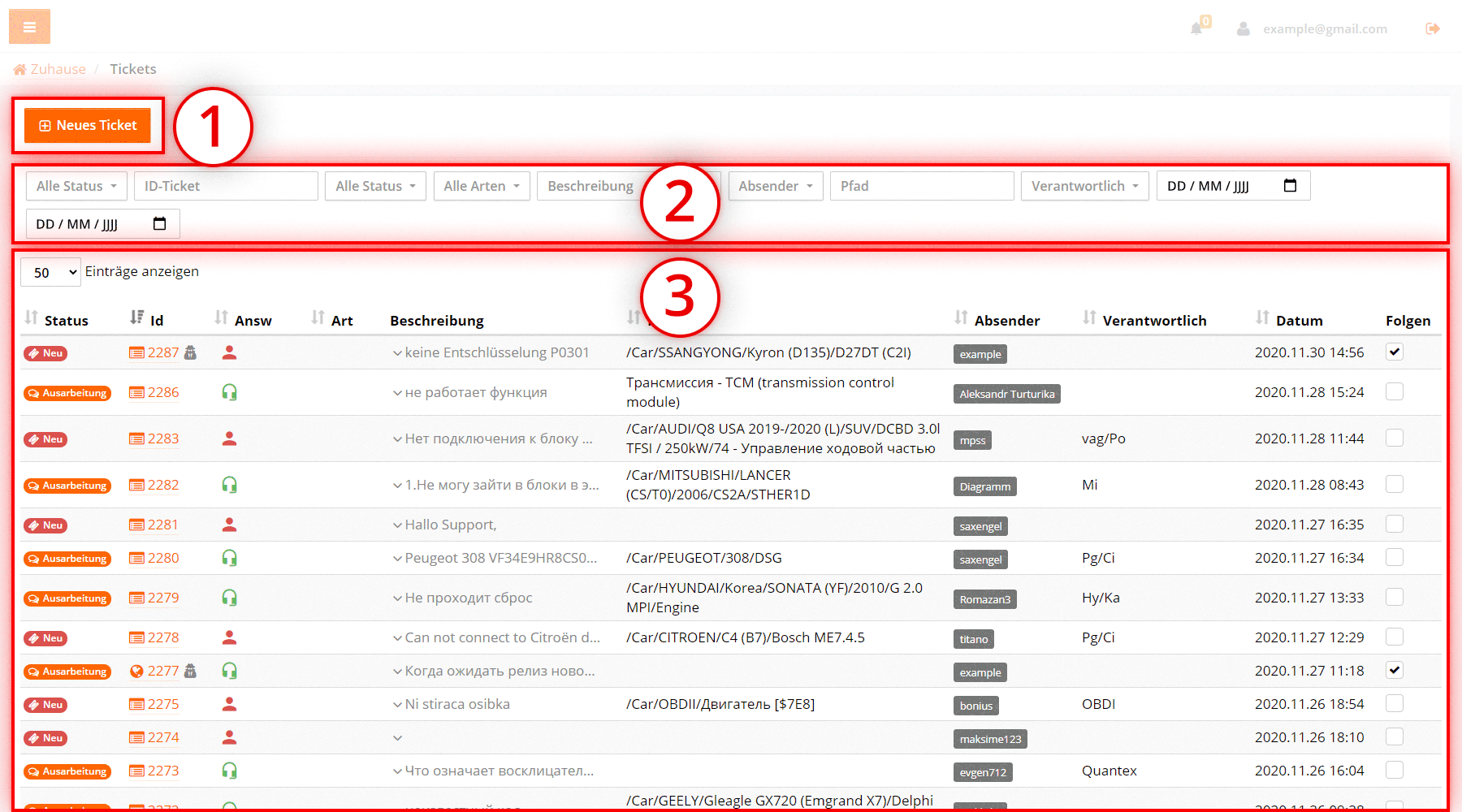The width and height of the screenshot is (1462, 812).
Task: Check Folgen checkbox for ticket 2286
Action: (1395, 392)
